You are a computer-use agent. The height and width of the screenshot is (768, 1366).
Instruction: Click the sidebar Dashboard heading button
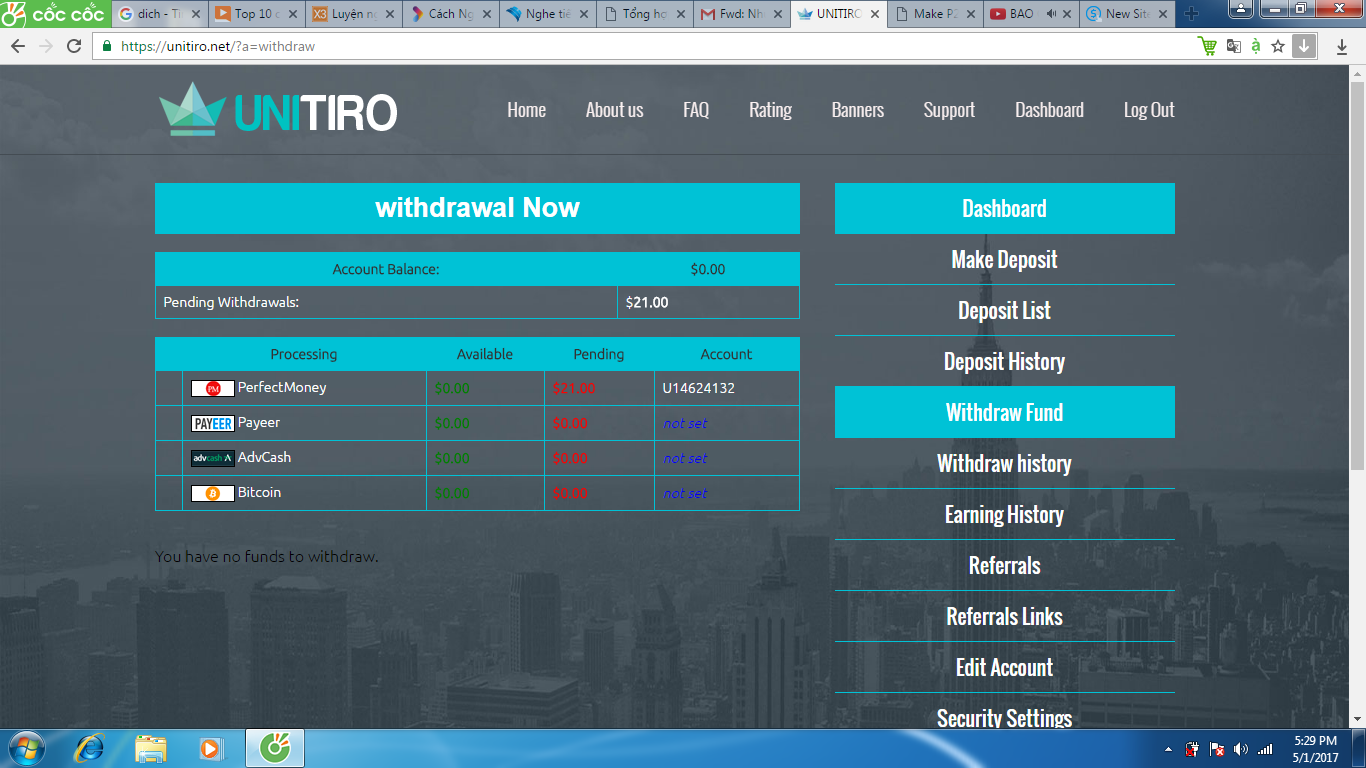[x=1005, y=208]
